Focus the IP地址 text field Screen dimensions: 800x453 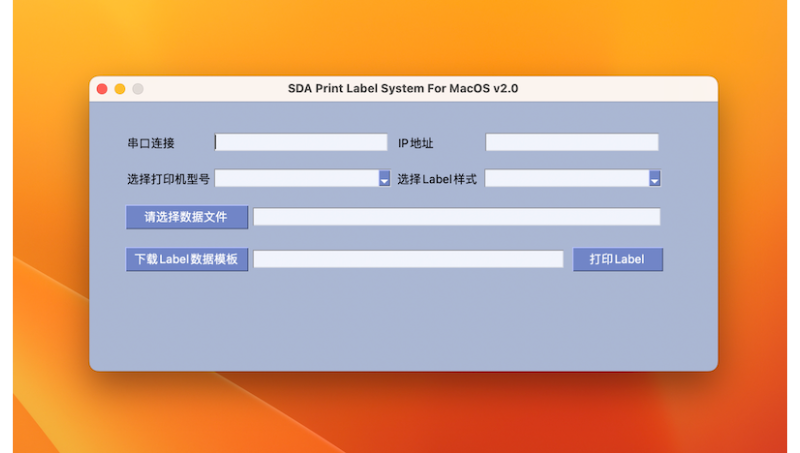click(x=572, y=142)
